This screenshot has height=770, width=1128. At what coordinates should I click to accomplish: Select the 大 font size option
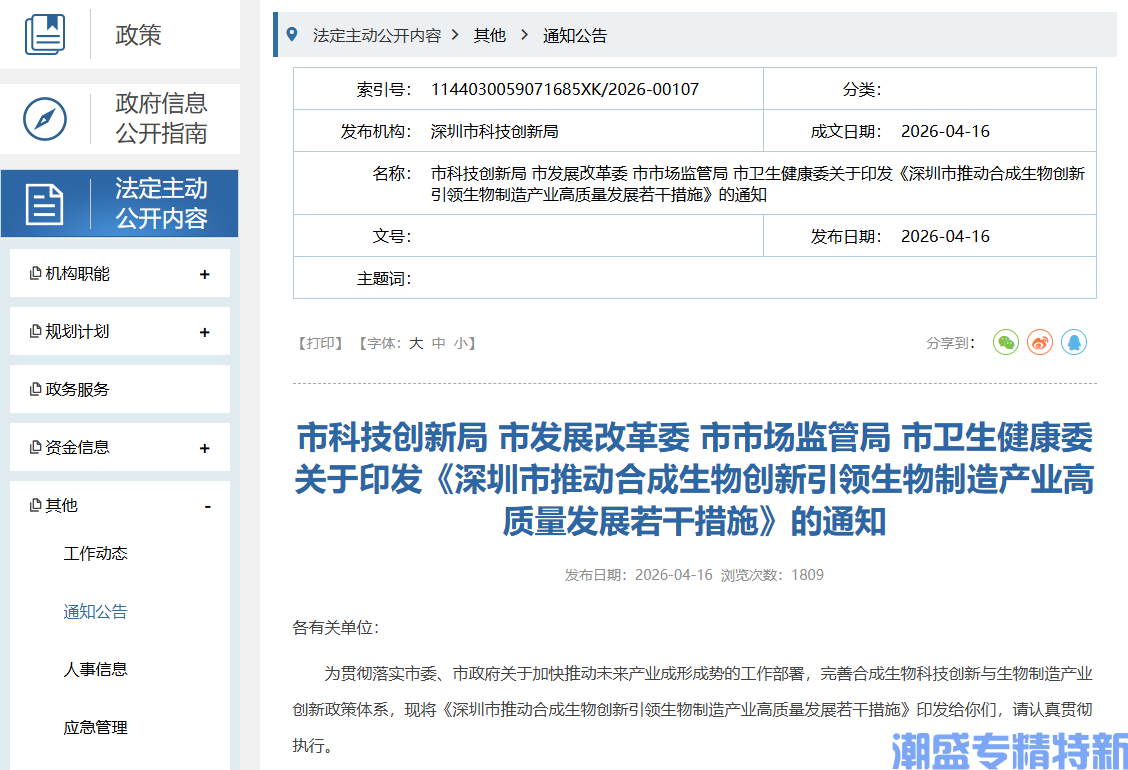click(x=415, y=342)
